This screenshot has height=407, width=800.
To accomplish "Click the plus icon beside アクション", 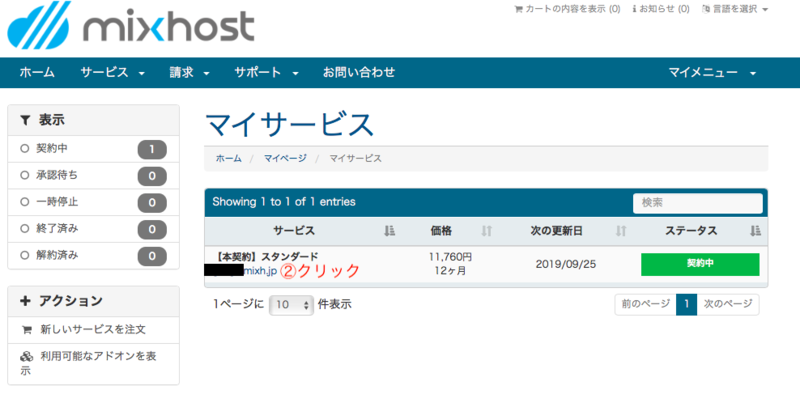I will coord(25,301).
